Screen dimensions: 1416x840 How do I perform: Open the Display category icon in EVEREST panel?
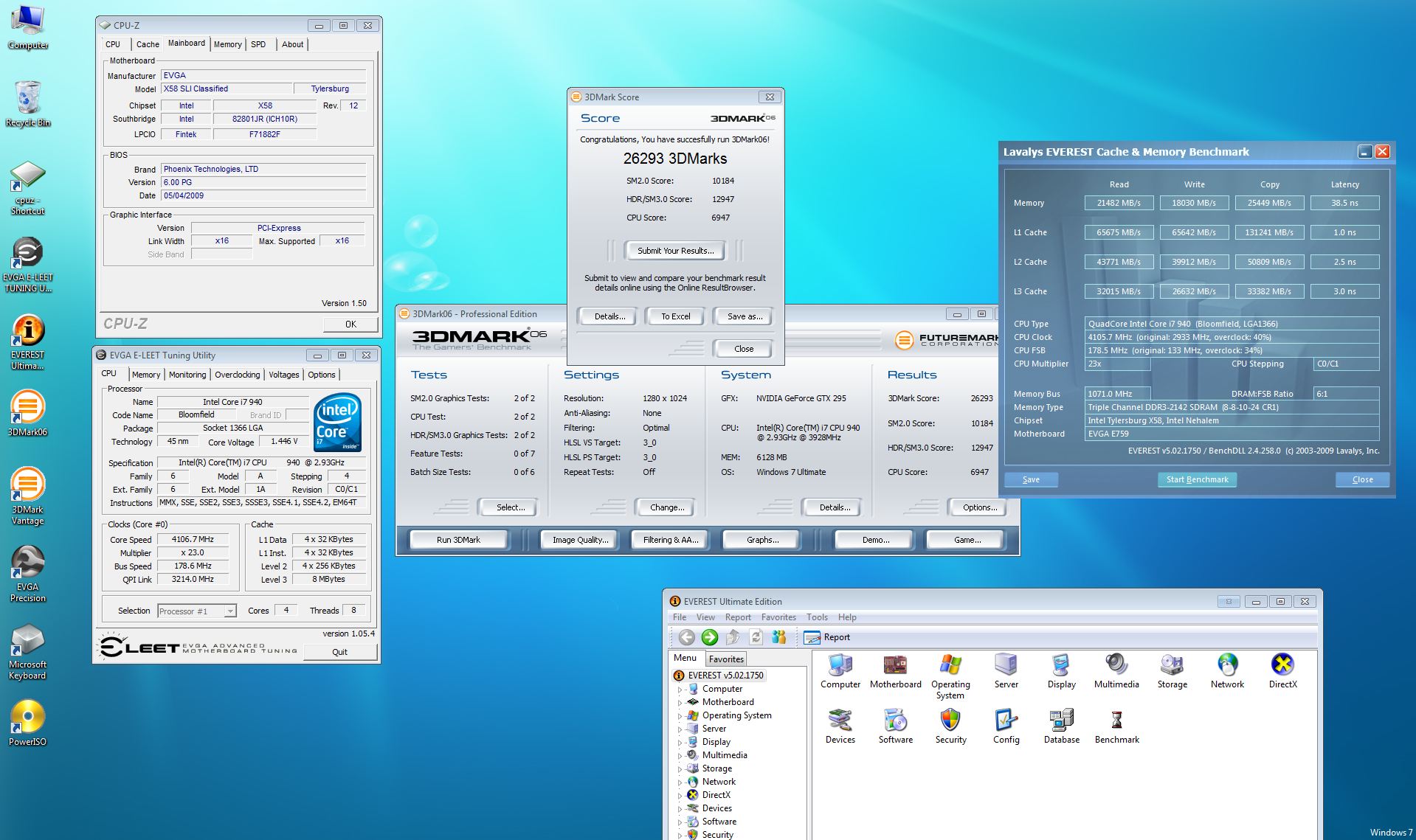1061,672
